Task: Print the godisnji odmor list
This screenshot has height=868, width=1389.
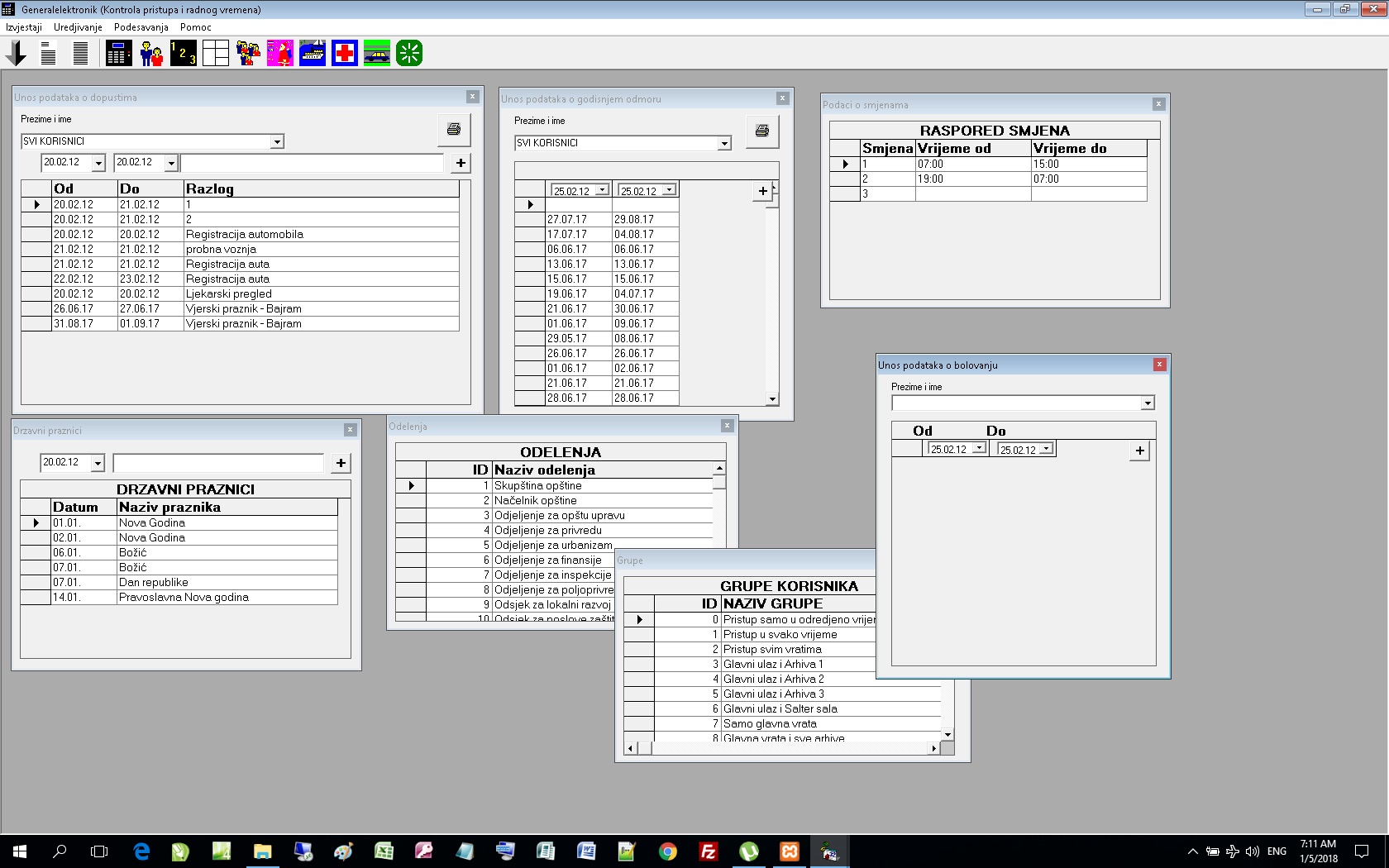Action: [762, 131]
